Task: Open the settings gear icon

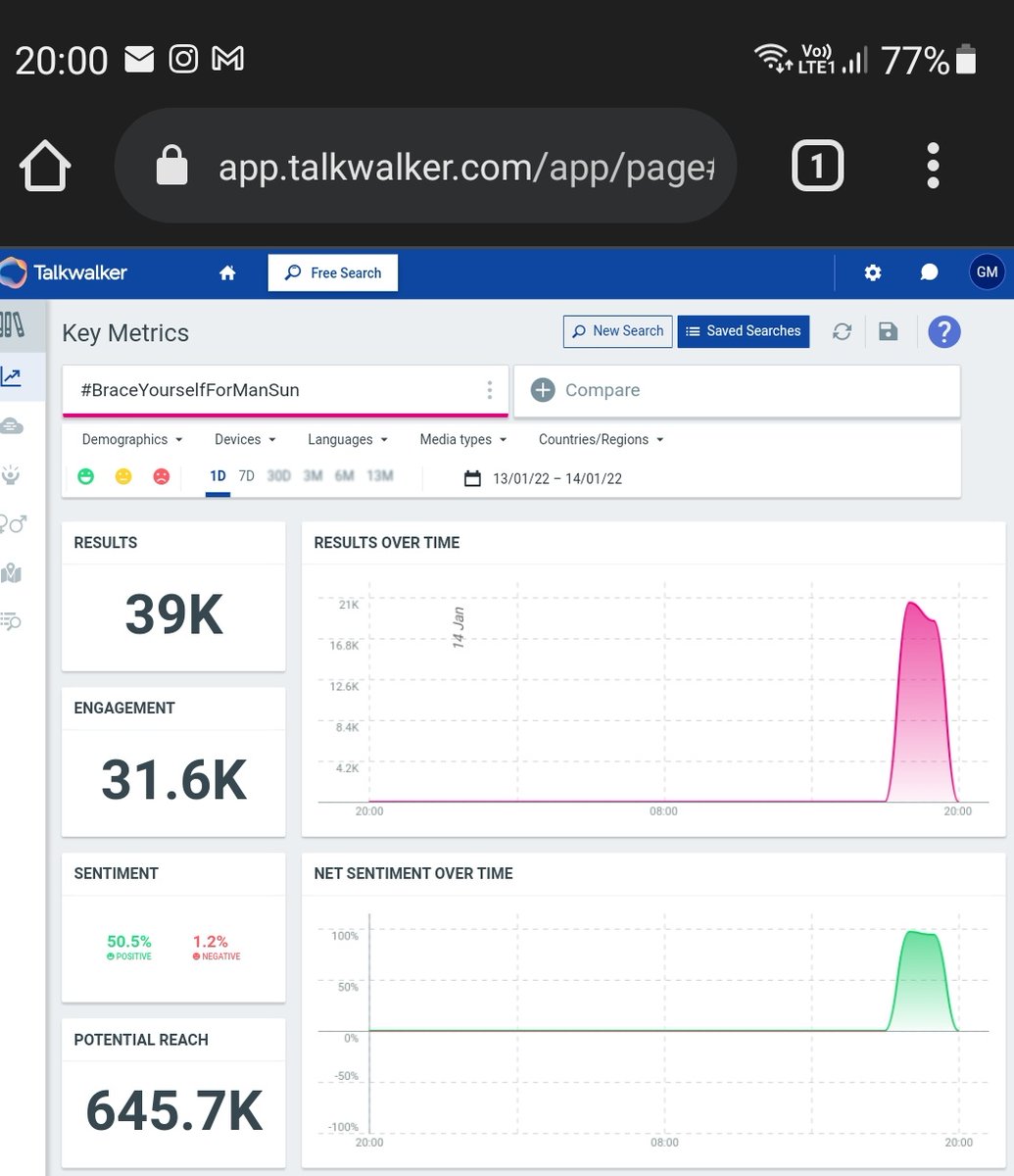Action: tap(873, 273)
